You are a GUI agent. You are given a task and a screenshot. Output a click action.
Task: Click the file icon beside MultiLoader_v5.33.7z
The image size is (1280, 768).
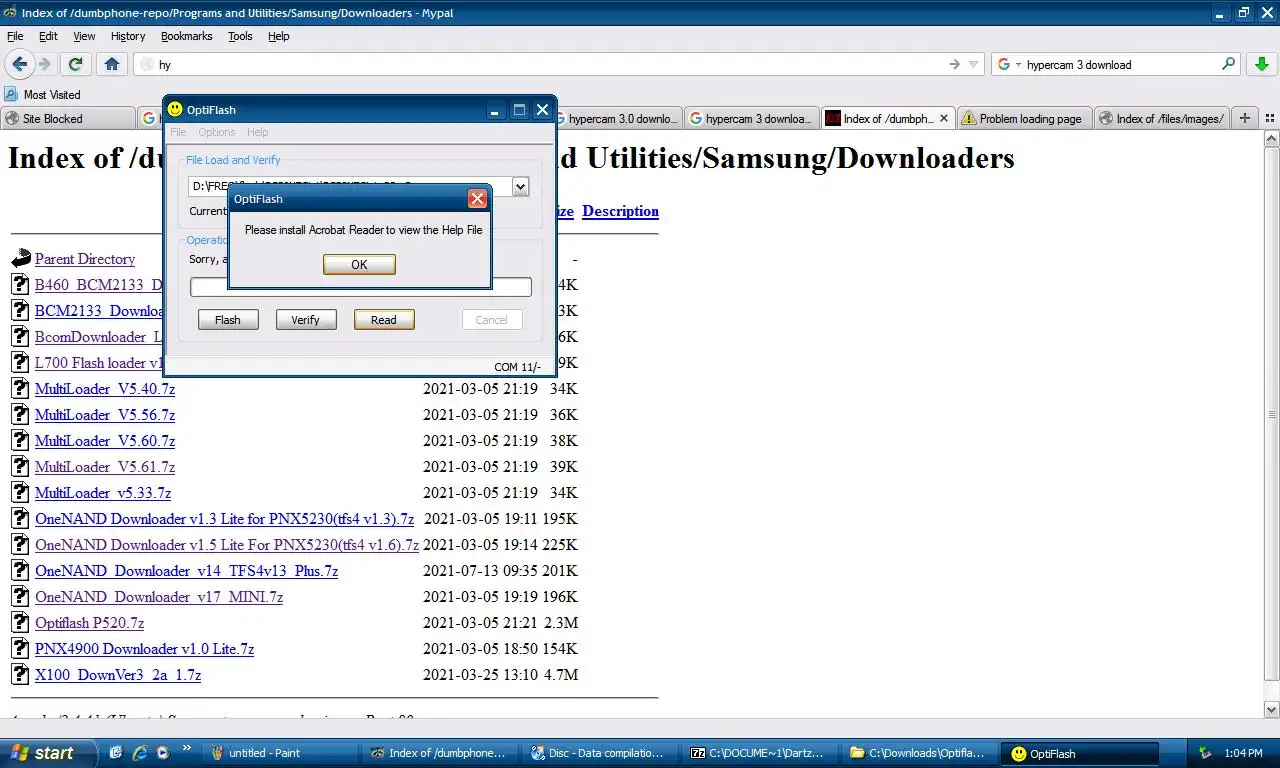(x=20, y=492)
